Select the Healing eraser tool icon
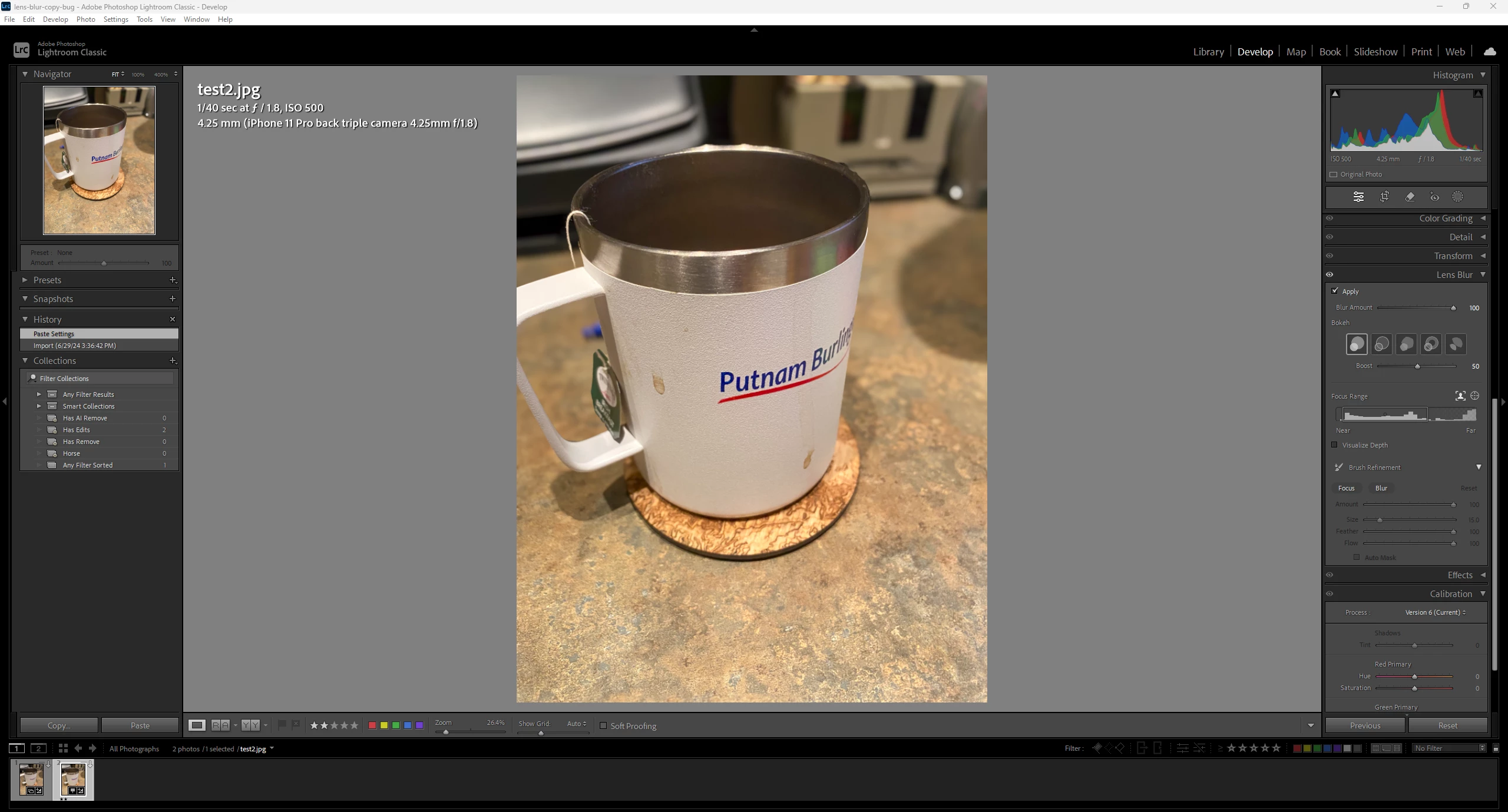The height and width of the screenshot is (812, 1508). click(1410, 197)
